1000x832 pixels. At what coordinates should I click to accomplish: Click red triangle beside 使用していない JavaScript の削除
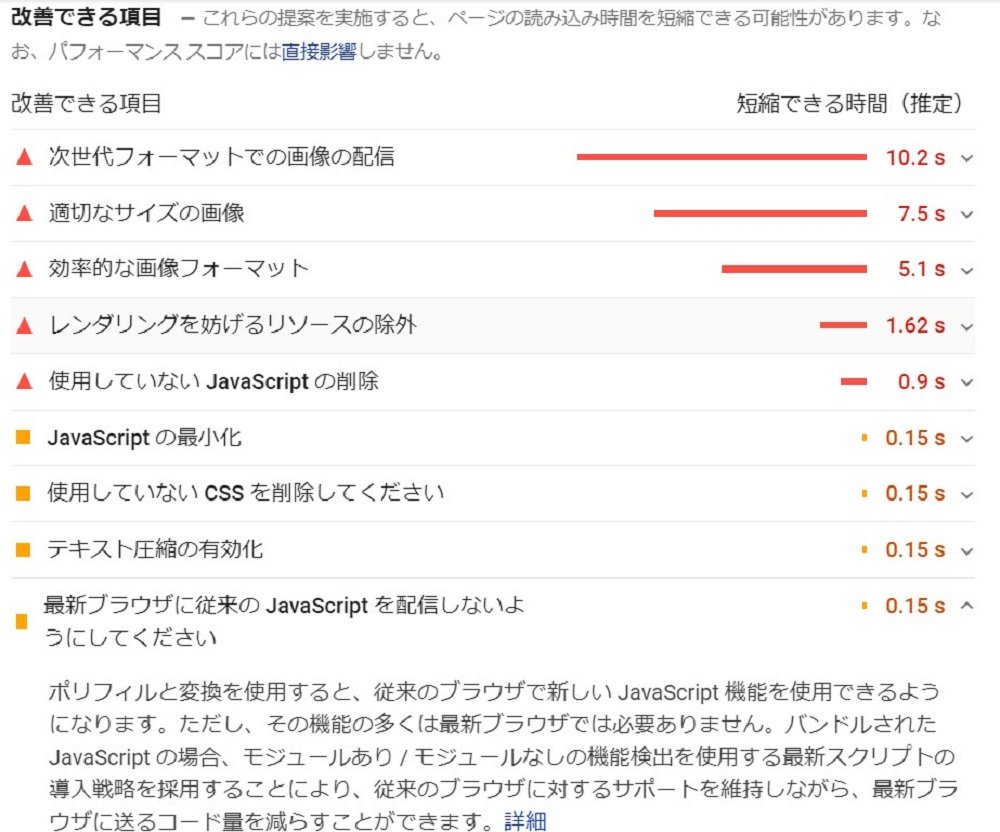24,381
